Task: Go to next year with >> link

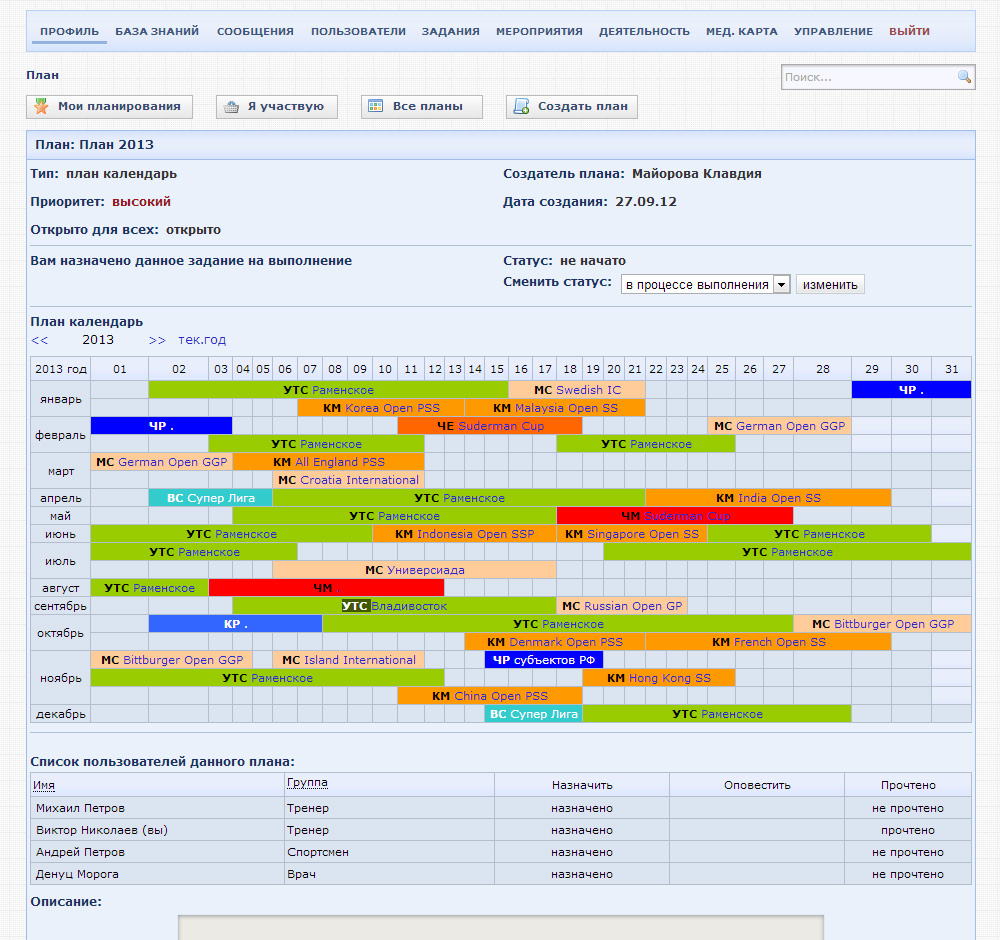Action: click(x=157, y=340)
